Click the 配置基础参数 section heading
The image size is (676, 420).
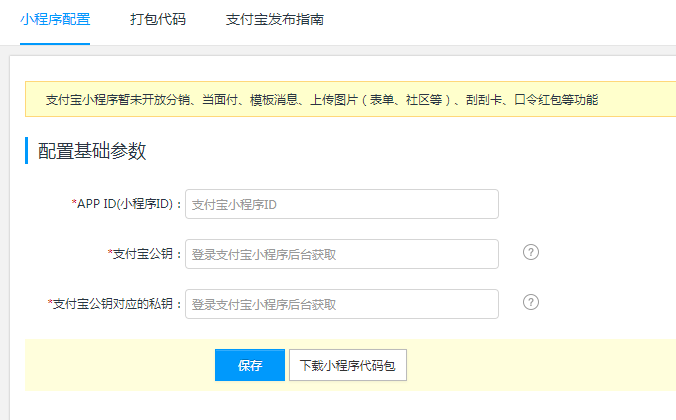tap(92, 151)
